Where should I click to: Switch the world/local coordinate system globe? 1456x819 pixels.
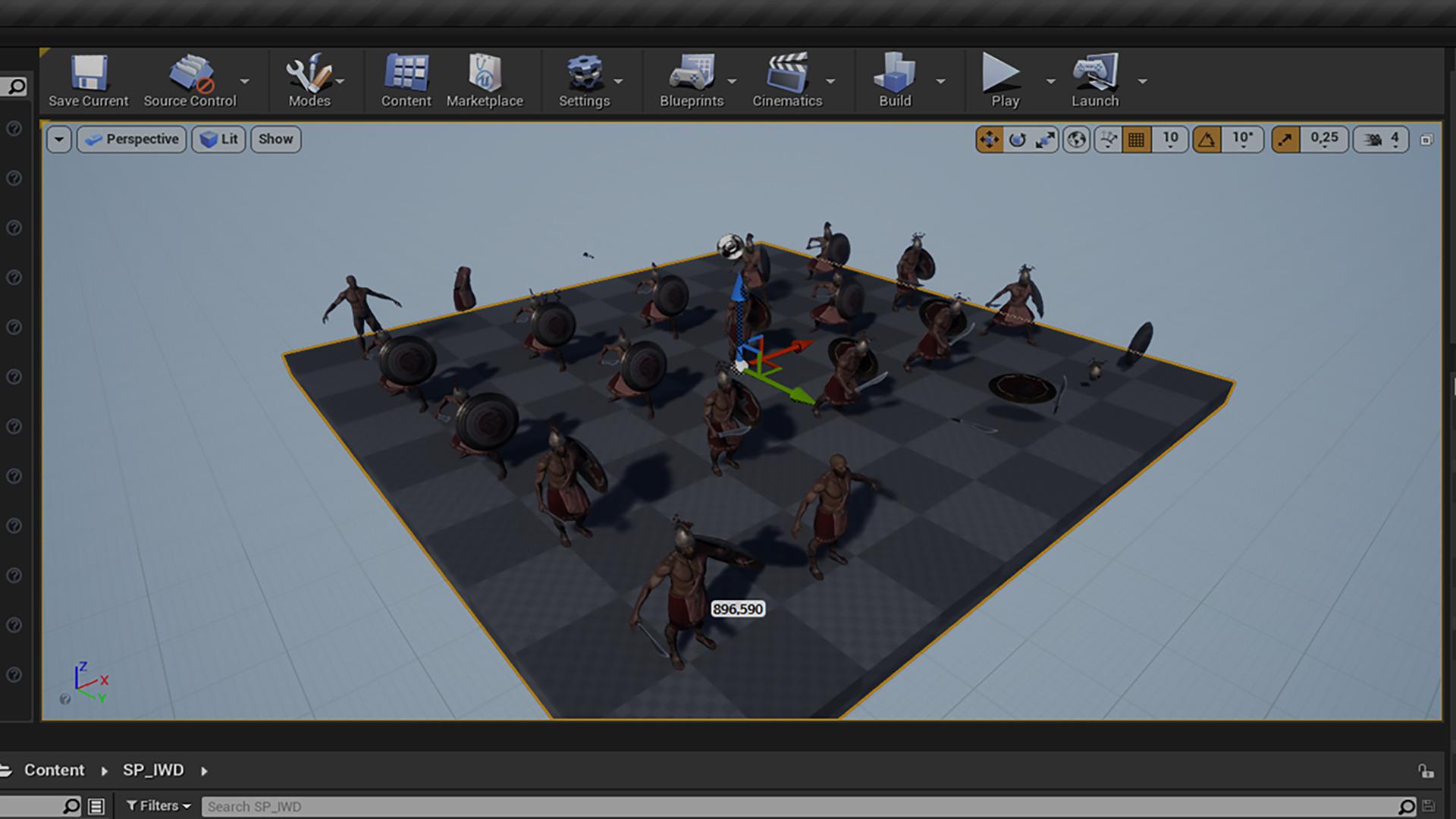(1076, 140)
